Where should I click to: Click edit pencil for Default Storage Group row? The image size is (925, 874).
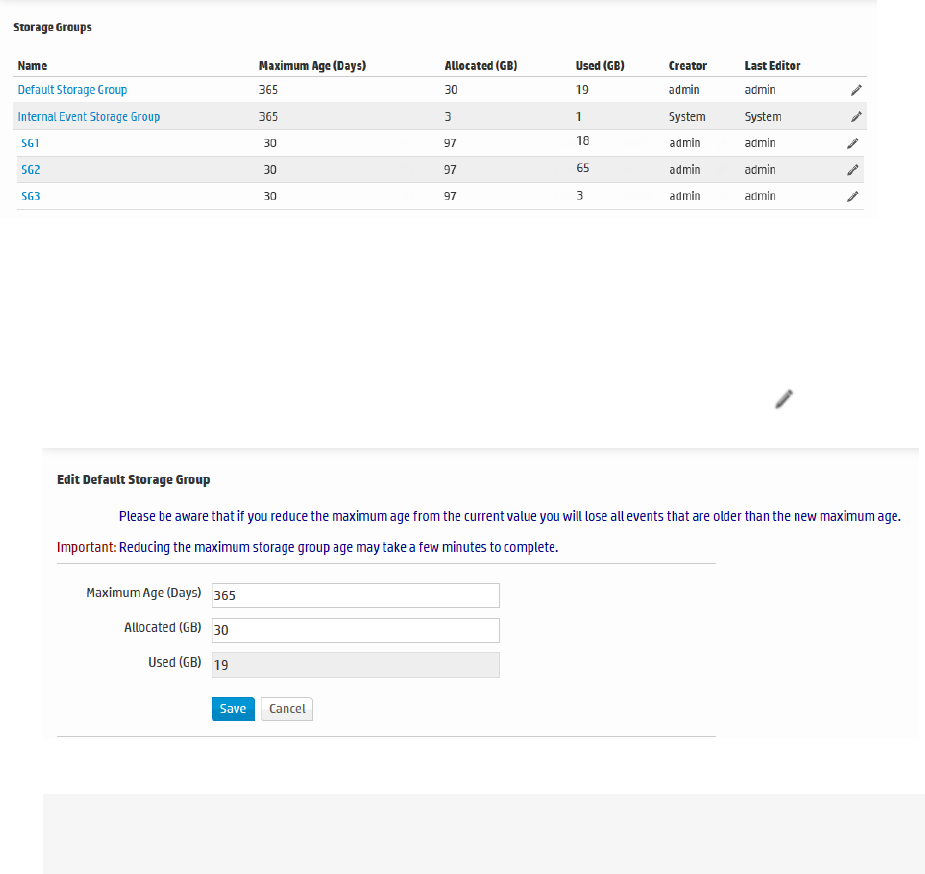click(x=856, y=90)
